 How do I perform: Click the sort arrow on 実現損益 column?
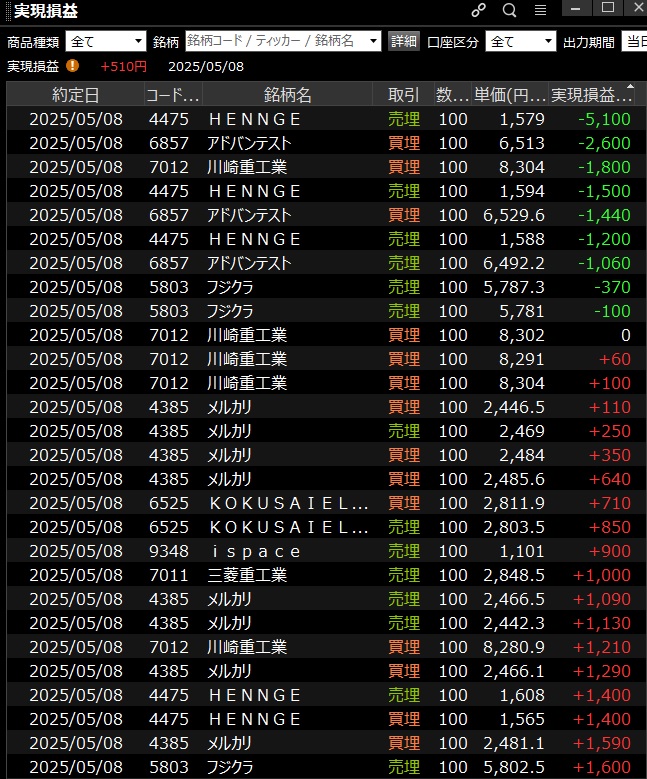(630, 87)
